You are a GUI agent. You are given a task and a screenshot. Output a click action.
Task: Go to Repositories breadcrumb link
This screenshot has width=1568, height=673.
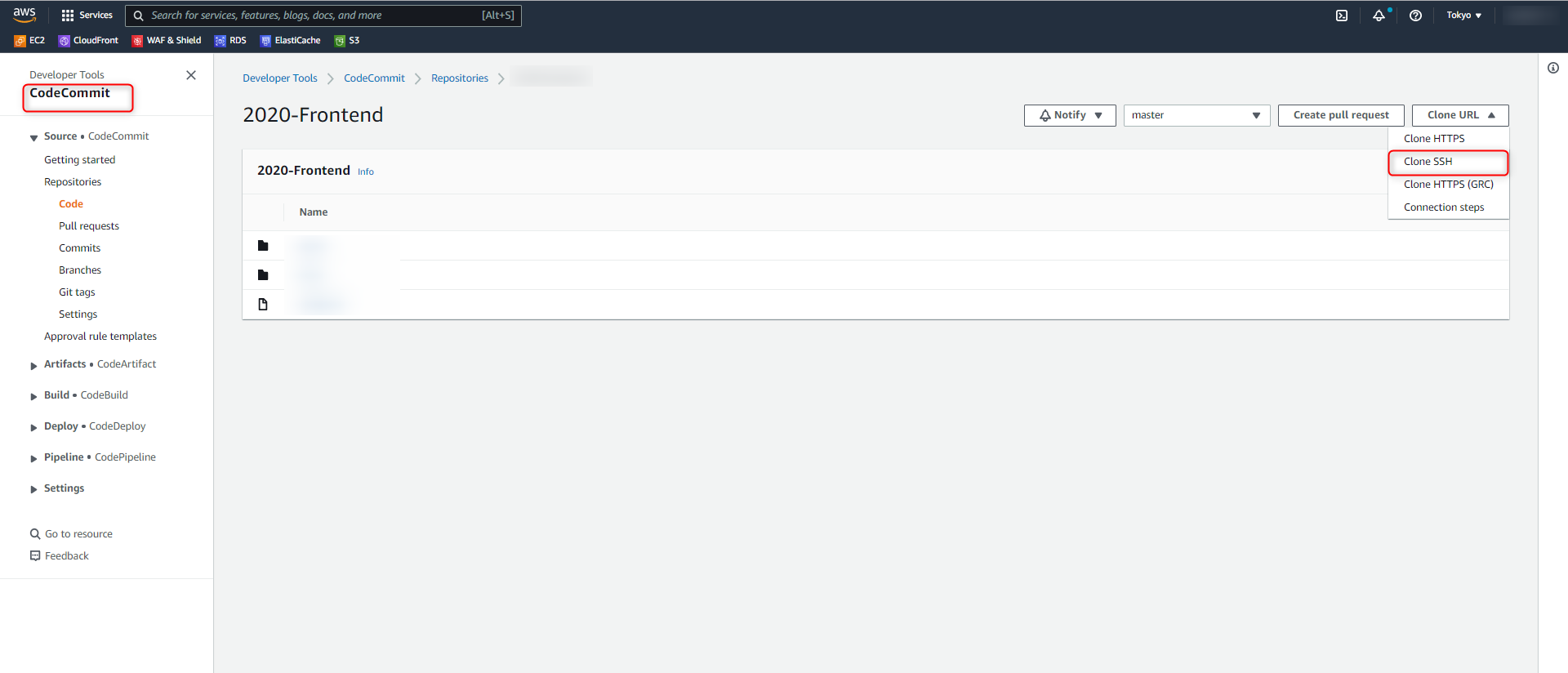pyautogui.click(x=460, y=78)
